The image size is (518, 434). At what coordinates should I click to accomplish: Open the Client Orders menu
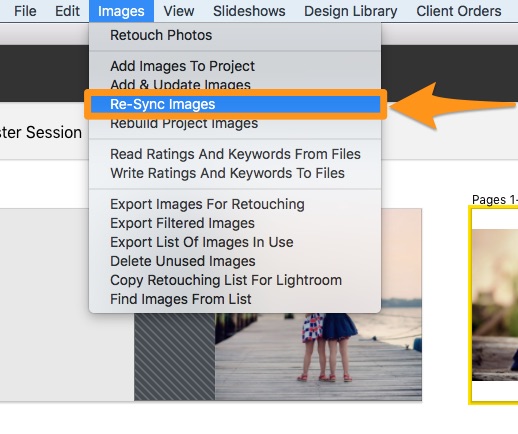point(459,11)
